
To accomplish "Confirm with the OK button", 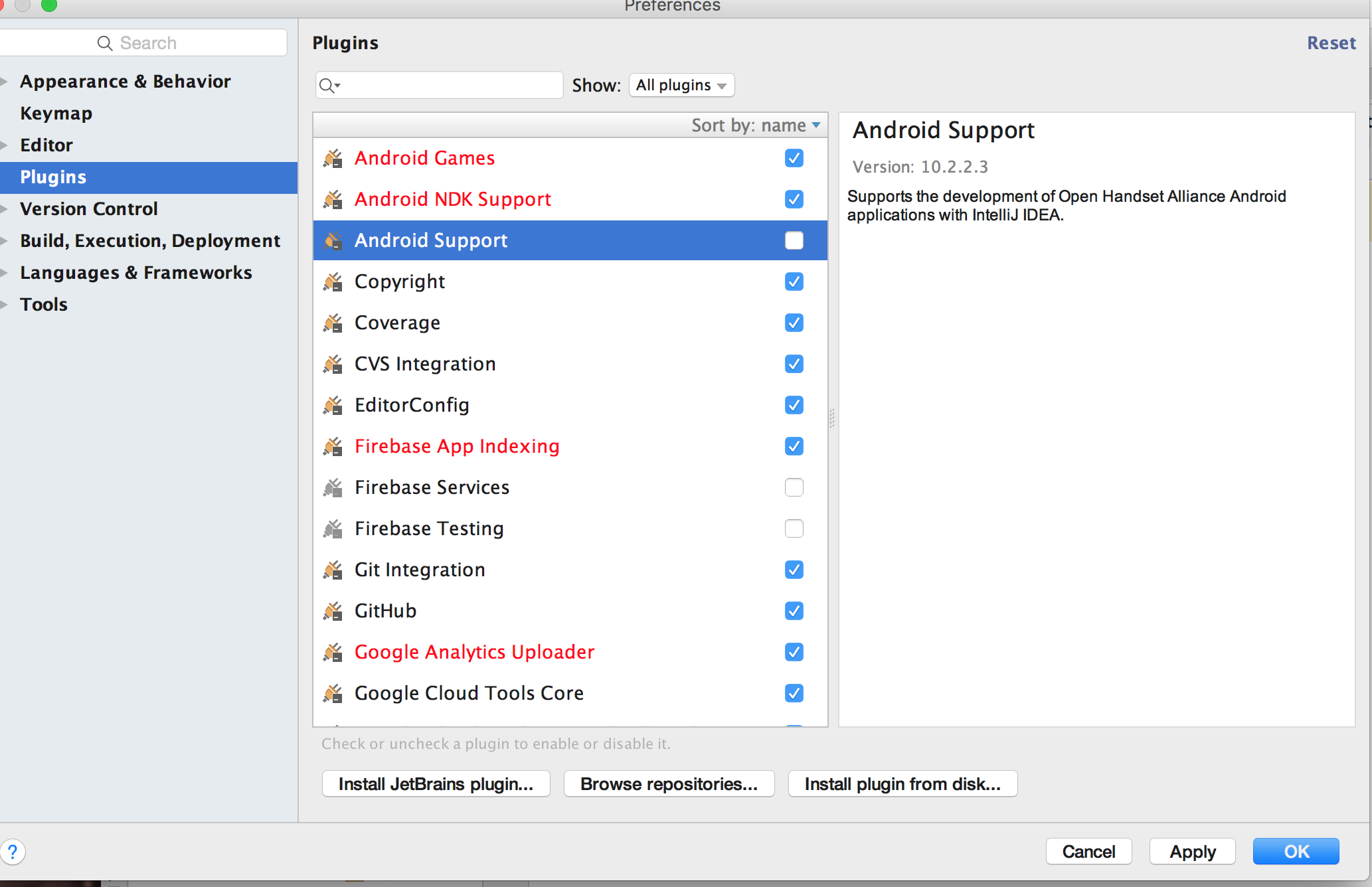I will pos(1296,851).
